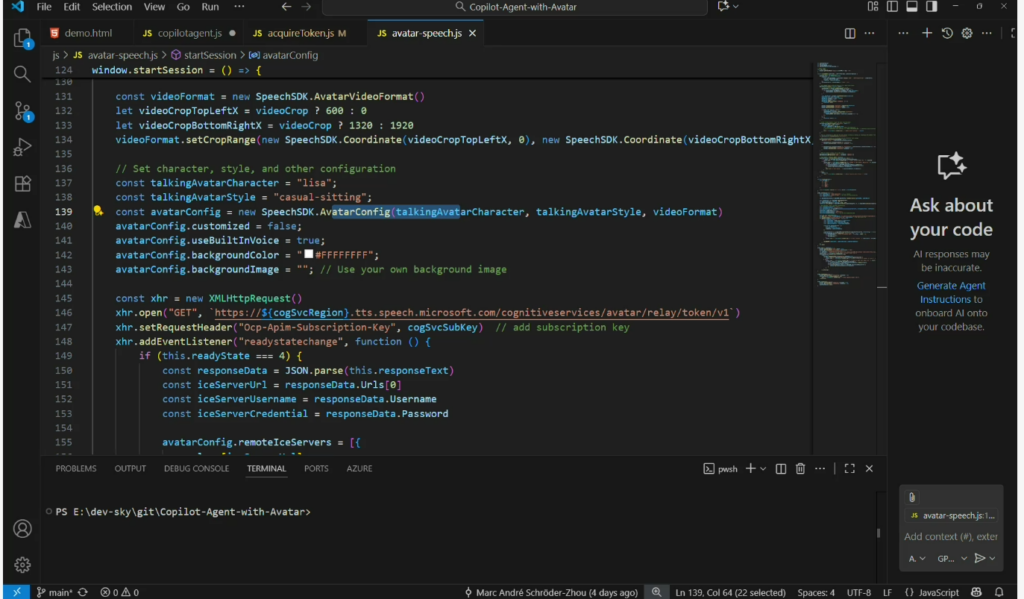Kill terminal with the trash icon
This screenshot has width=1024, height=599.
[800, 468]
